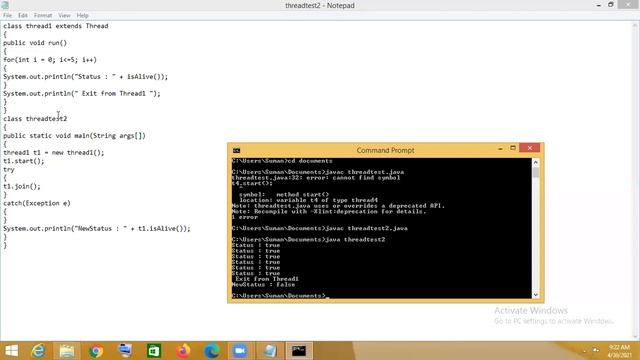Screen dimensions: 640x360
Task: Click the 'java threadtest2' command line
Action: click(308, 239)
